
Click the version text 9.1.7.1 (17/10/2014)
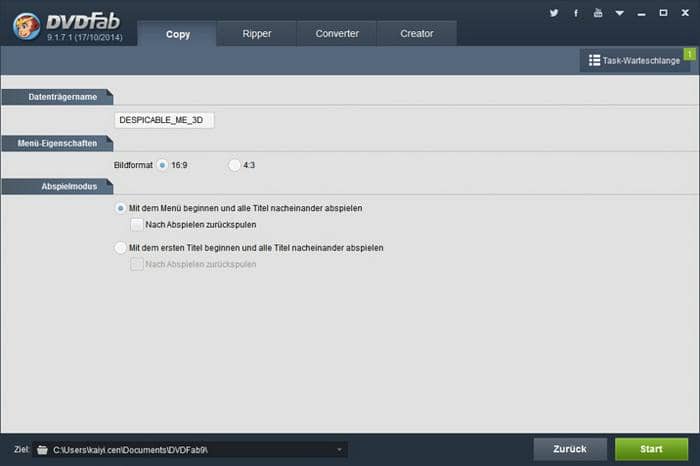click(x=84, y=37)
